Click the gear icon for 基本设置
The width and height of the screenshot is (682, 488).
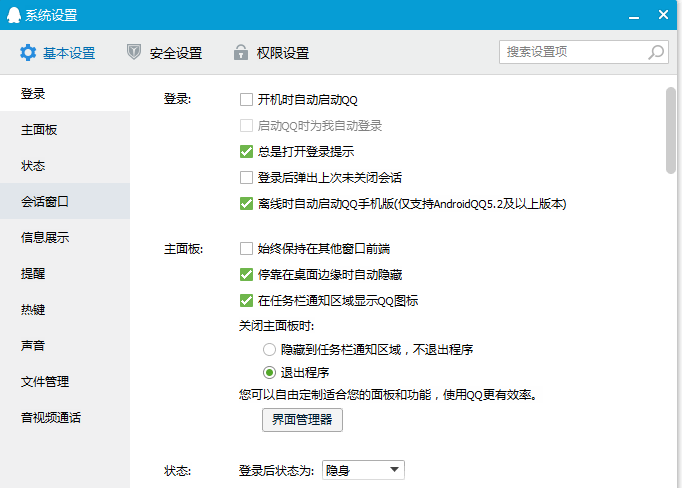(x=28, y=53)
